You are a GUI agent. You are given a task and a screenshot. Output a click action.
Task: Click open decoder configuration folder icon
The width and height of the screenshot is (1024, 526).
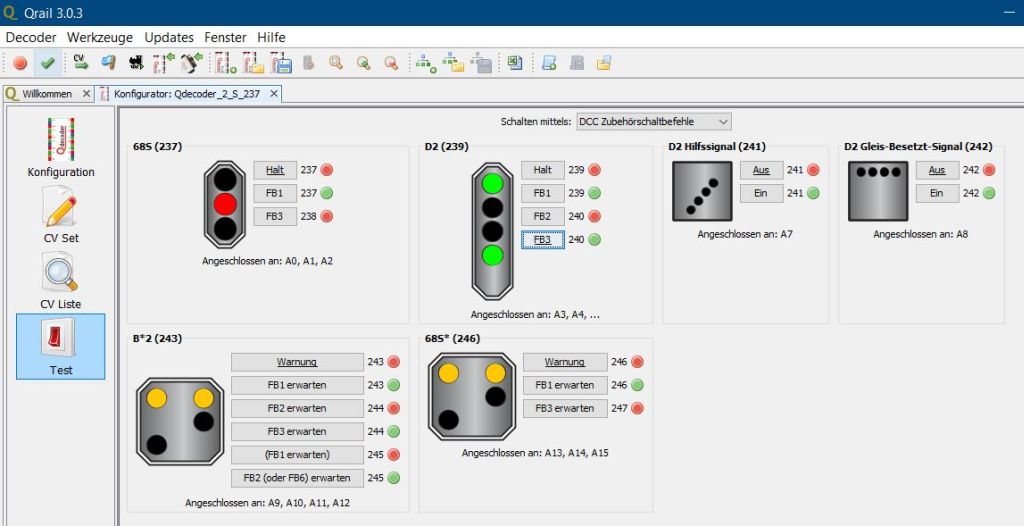point(253,63)
